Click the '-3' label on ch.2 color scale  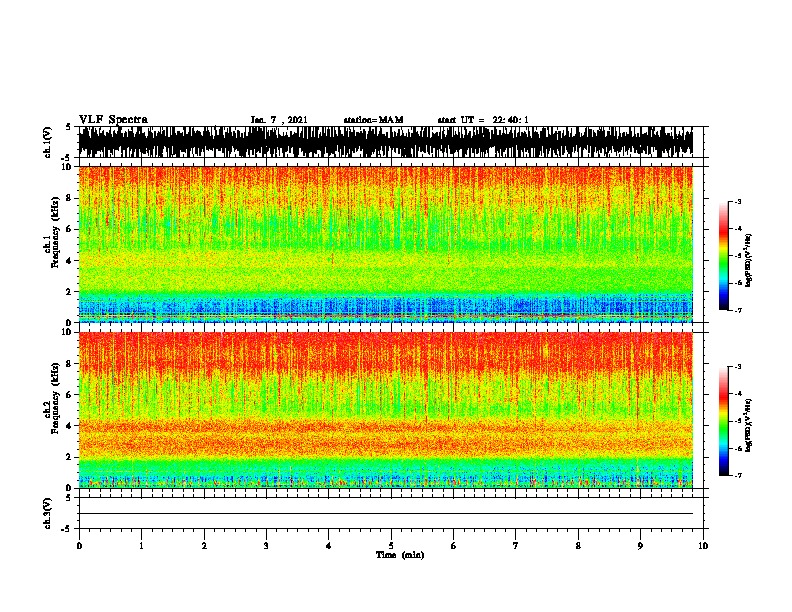click(x=738, y=367)
